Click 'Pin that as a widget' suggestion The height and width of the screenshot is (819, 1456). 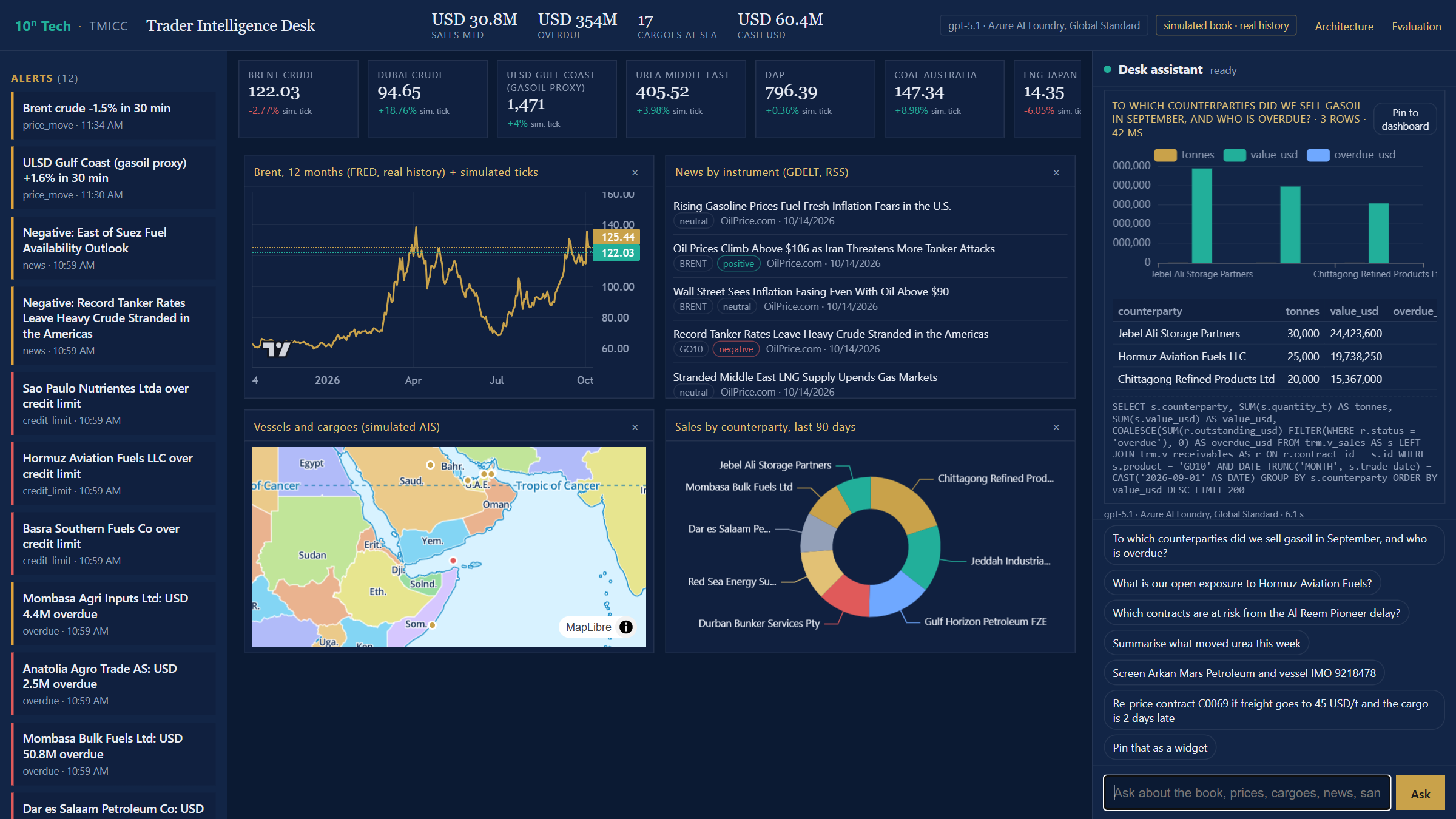click(x=1159, y=748)
